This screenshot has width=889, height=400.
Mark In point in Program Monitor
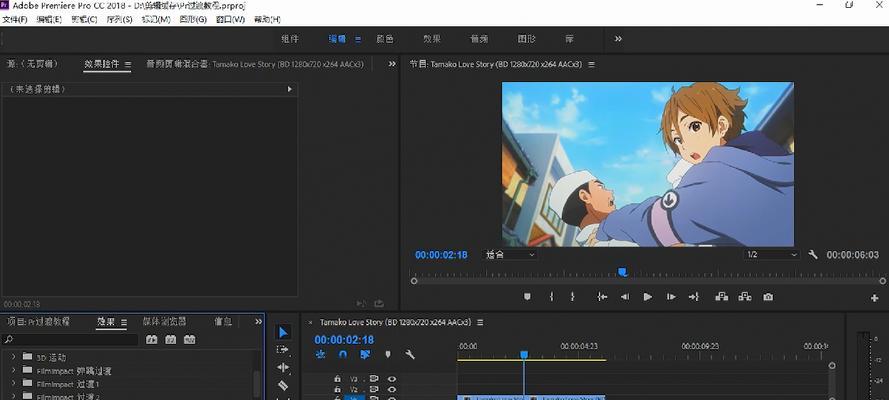551,296
